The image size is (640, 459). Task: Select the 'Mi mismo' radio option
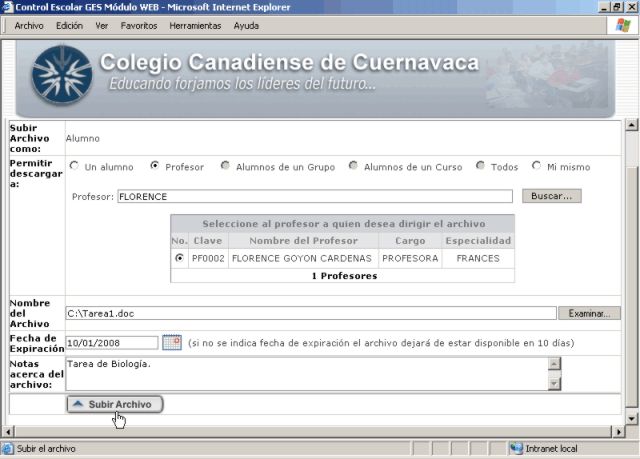point(537,166)
